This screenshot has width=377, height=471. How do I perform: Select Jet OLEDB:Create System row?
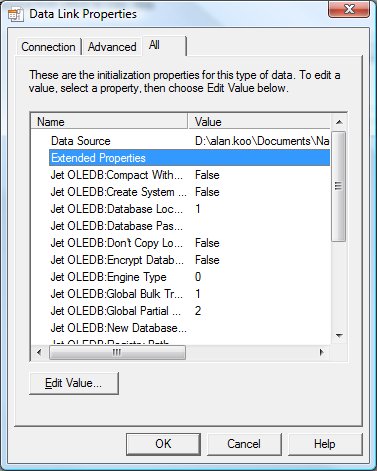point(190,192)
